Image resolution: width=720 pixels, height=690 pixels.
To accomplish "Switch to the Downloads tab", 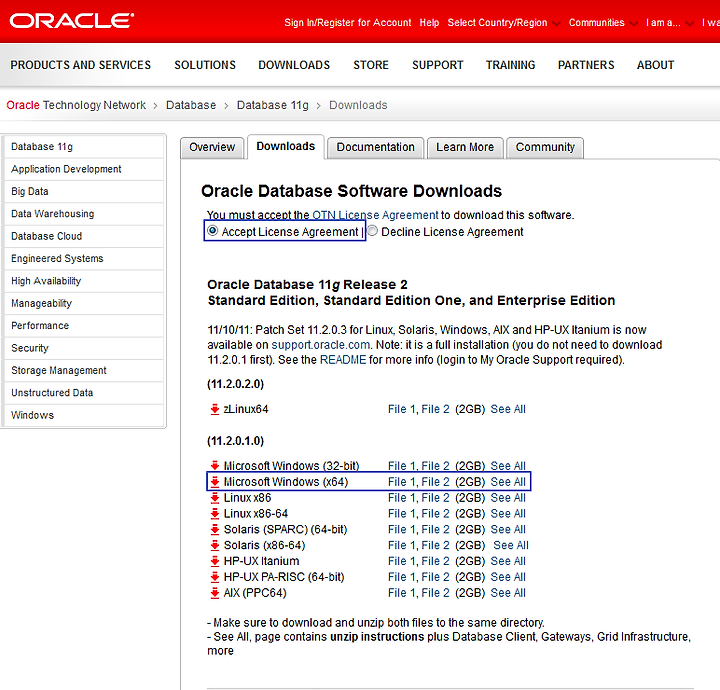I will [286, 146].
